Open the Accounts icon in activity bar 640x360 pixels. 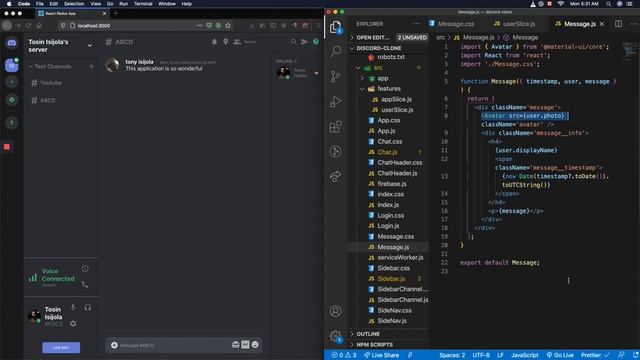pos(336,311)
